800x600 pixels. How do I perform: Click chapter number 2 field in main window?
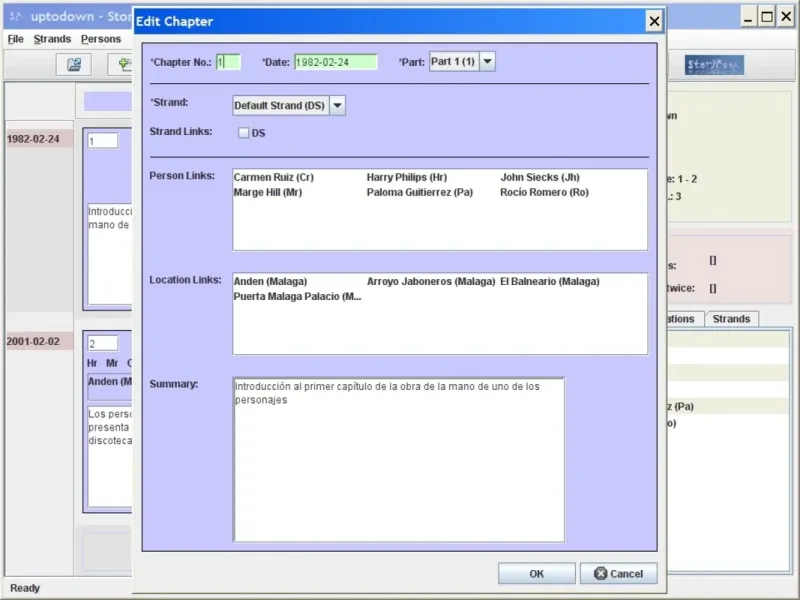tap(103, 343)
